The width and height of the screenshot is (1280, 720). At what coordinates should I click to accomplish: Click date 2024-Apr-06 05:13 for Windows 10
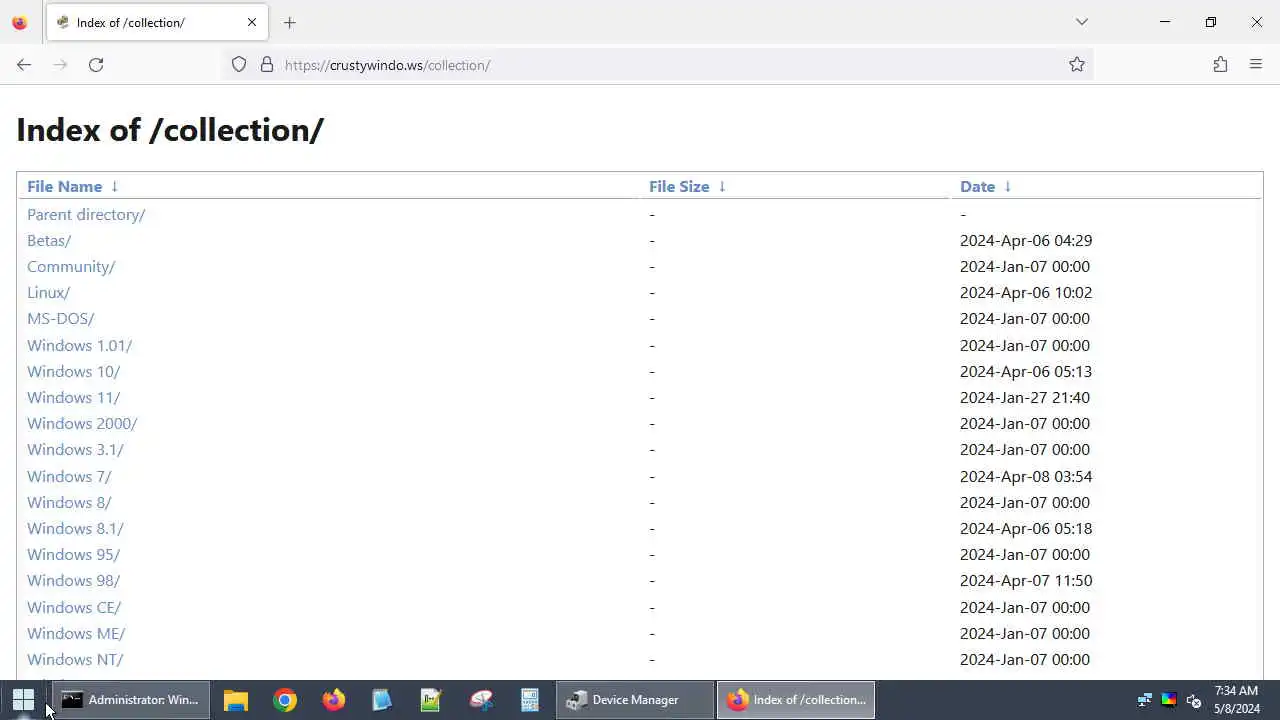(x=1026, y=371)
